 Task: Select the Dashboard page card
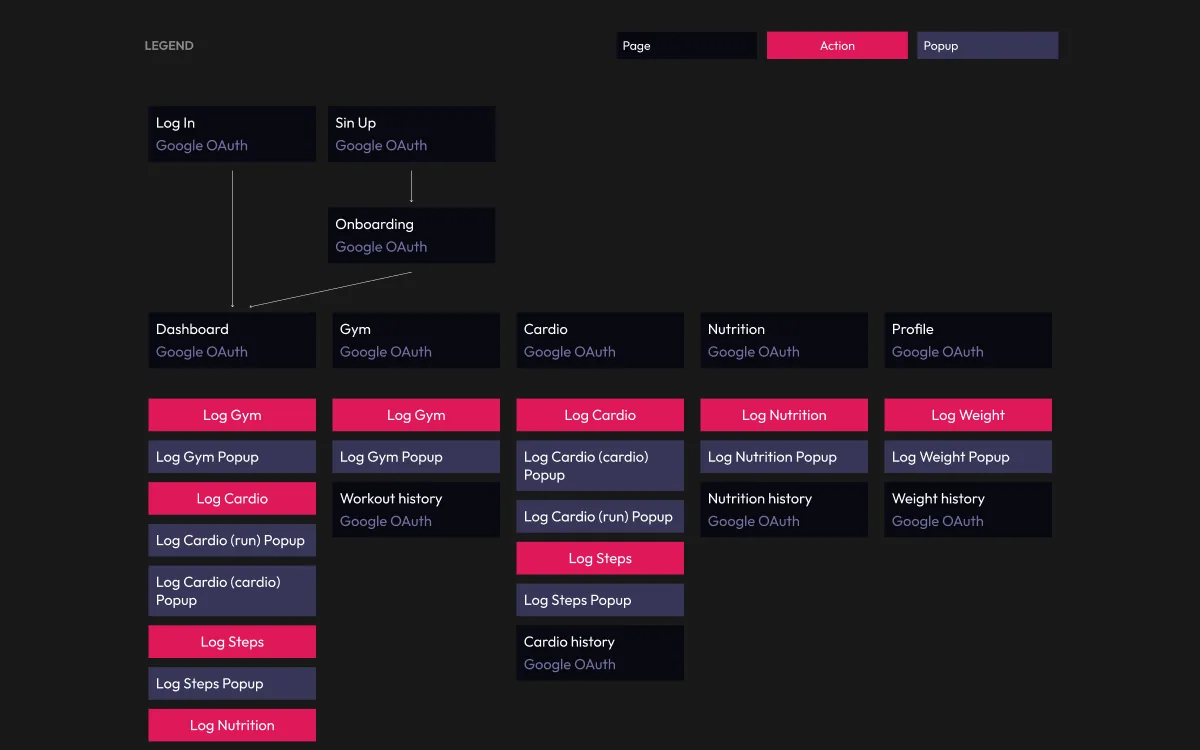coord(232,340)
